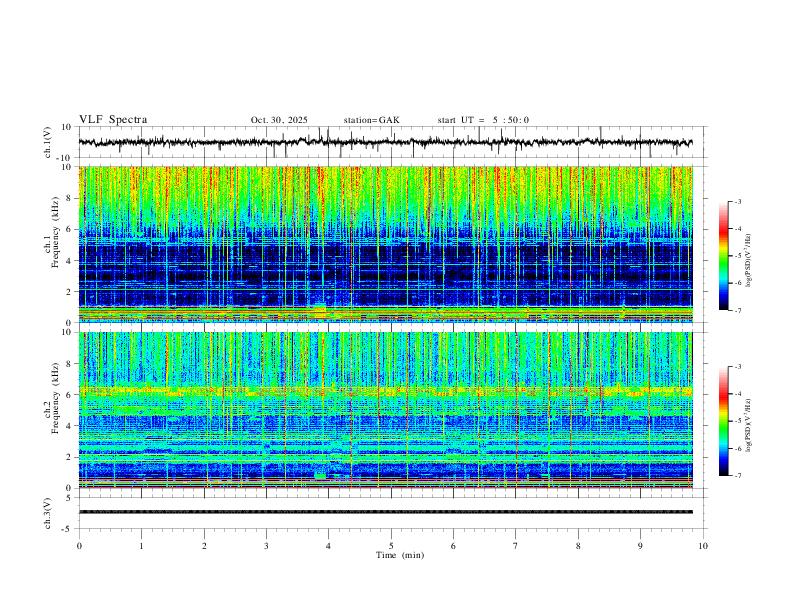Viewport: 792px width, 612px height.
Task: Click the "start UT = 5 :50: 0" text
Action: (483, 120)
